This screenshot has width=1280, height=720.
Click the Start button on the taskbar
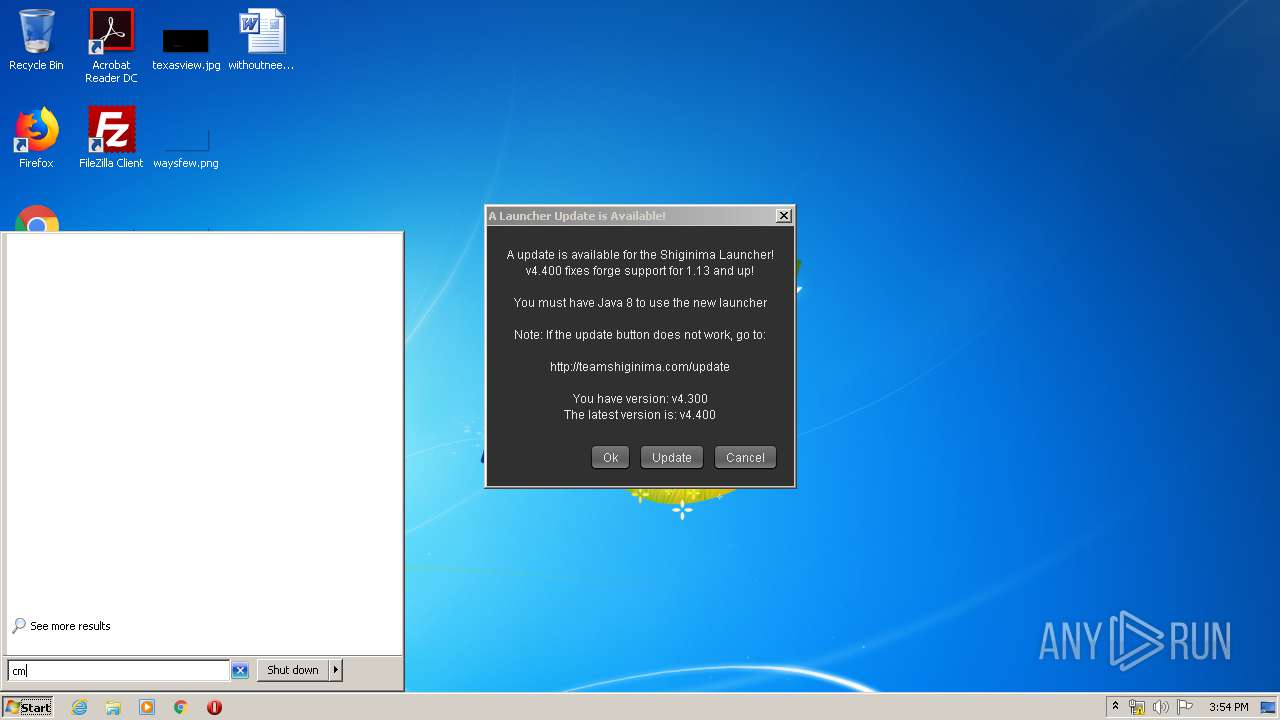click(x=27, y=707)
